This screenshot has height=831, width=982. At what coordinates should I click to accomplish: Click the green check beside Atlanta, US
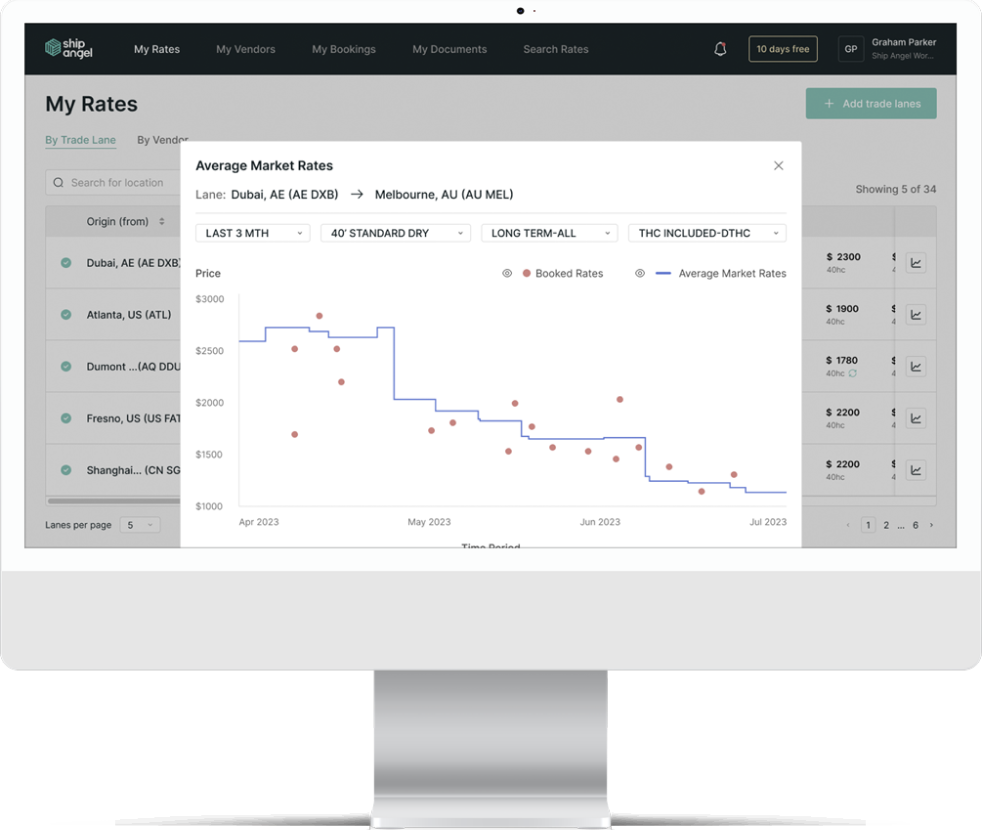[x=66, y=315]
